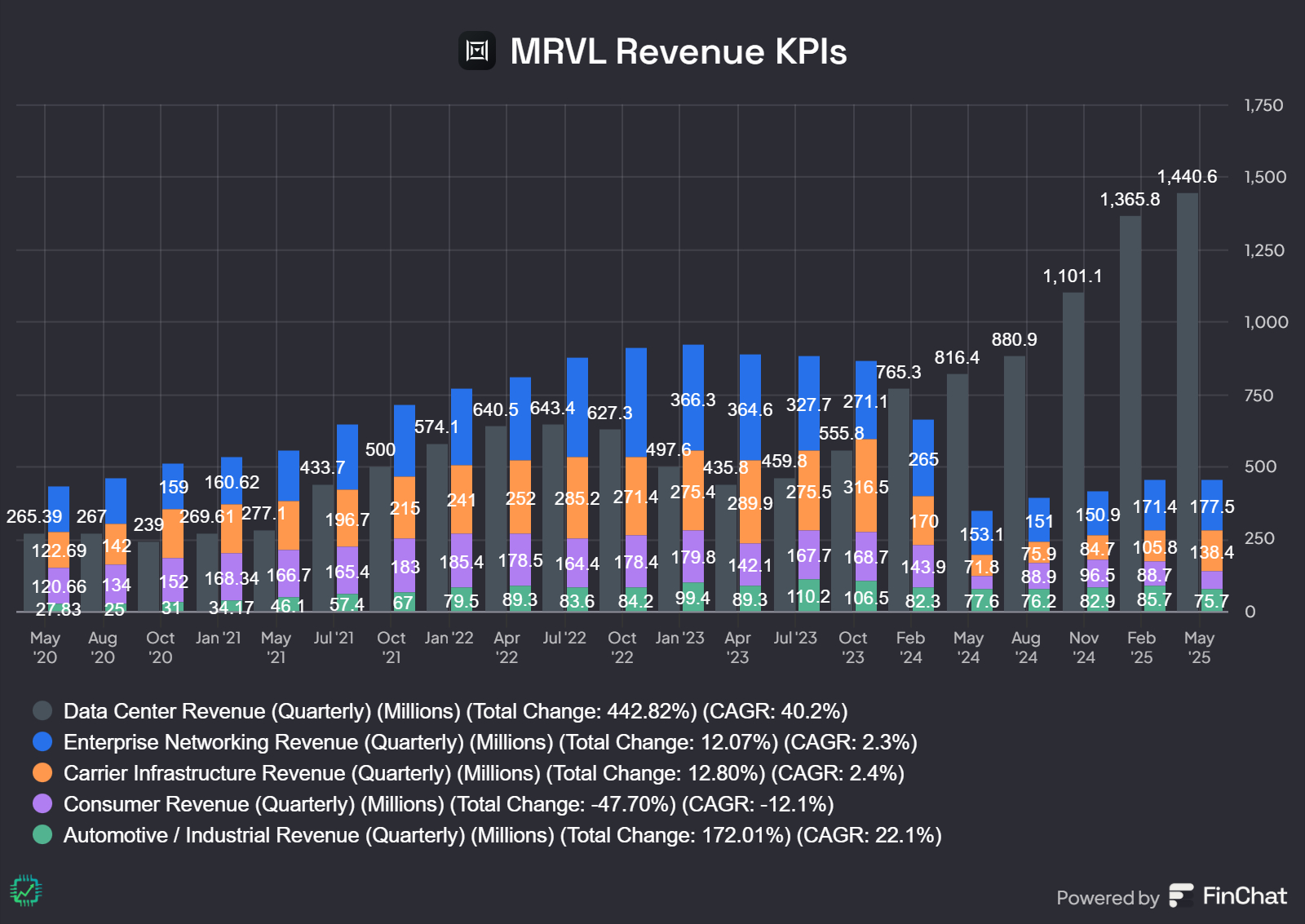Click the 880.9 data center bar label

(x=1014, y=339)
